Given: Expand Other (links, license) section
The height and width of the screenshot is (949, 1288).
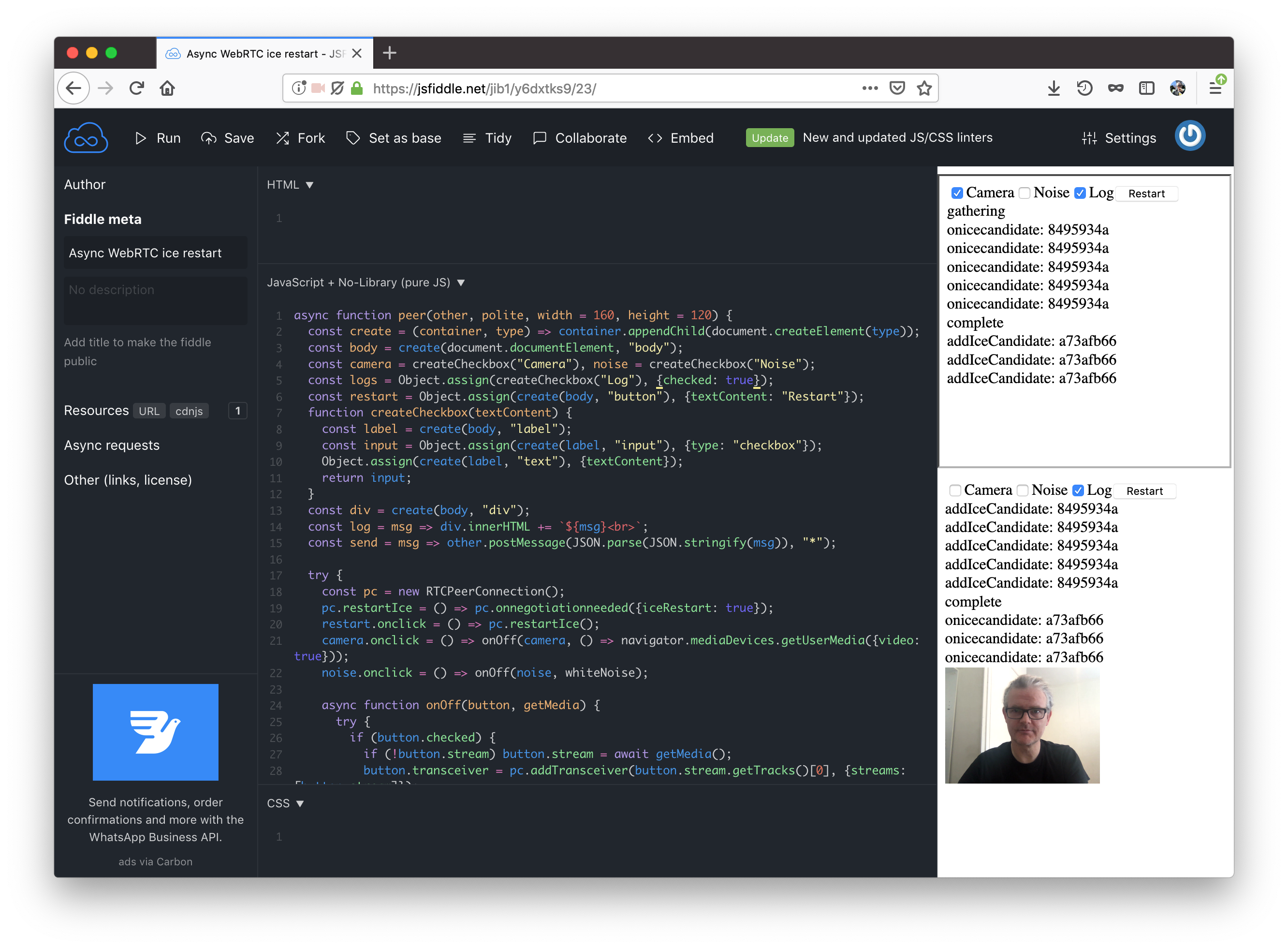Looking at the screenshot, I should click(x=128, y=480).
